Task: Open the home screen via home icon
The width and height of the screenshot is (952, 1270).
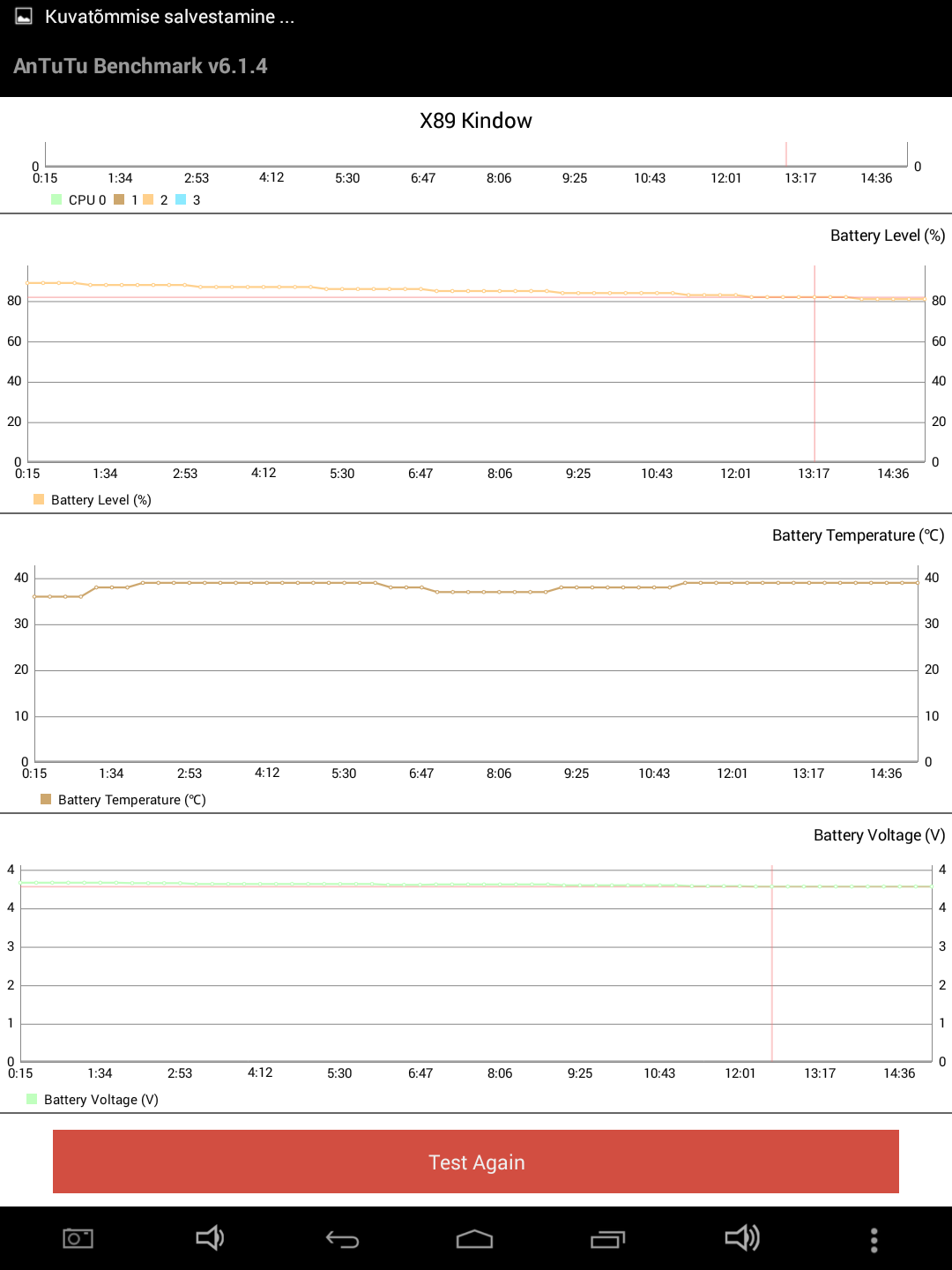Action: [x=474, y=1239]
